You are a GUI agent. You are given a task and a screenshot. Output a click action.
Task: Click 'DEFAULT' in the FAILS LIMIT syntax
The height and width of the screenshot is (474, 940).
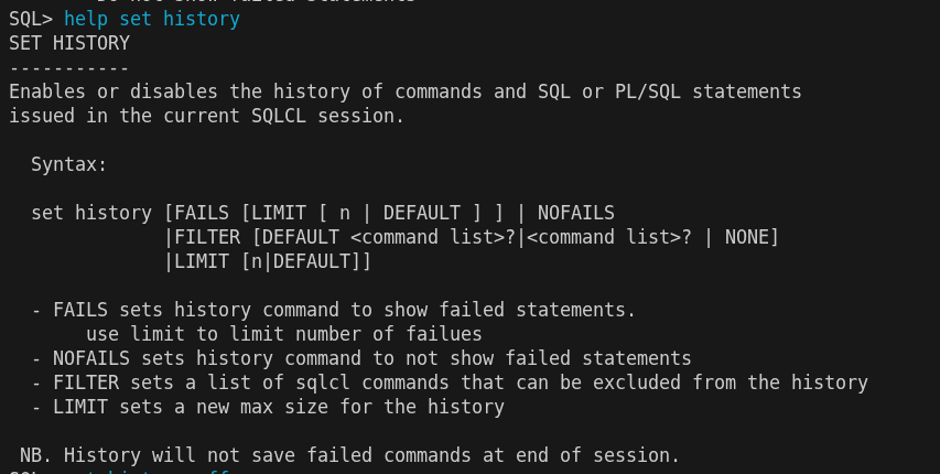422,213
